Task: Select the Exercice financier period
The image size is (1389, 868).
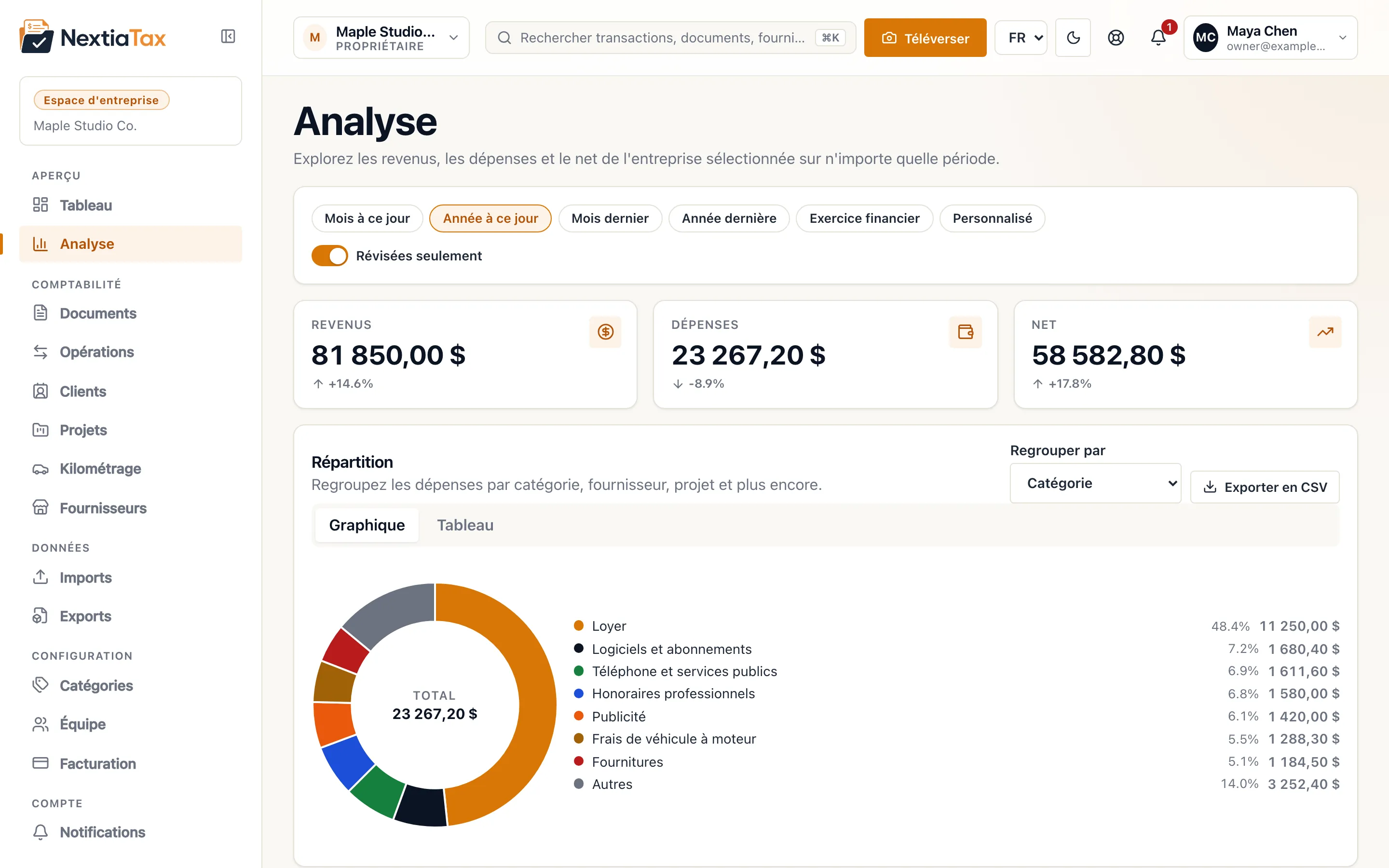Action: pos(864,218)
